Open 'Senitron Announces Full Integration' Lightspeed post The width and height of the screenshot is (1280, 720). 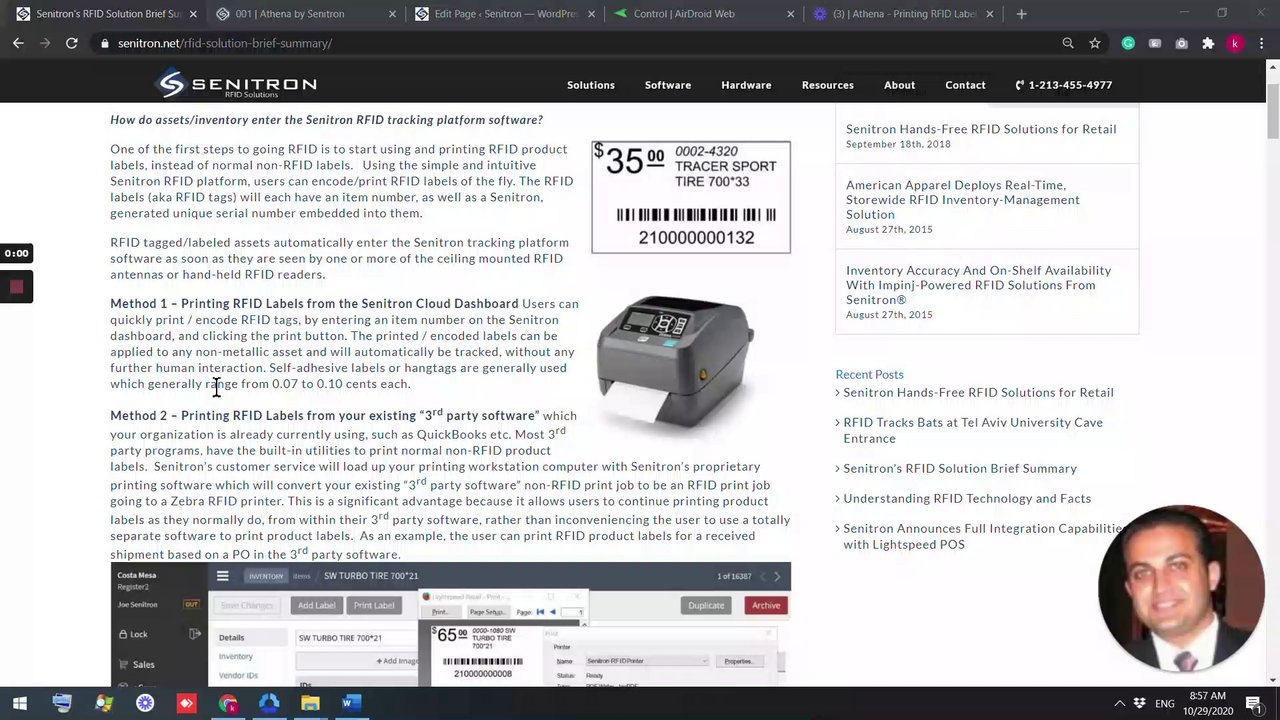985,536
